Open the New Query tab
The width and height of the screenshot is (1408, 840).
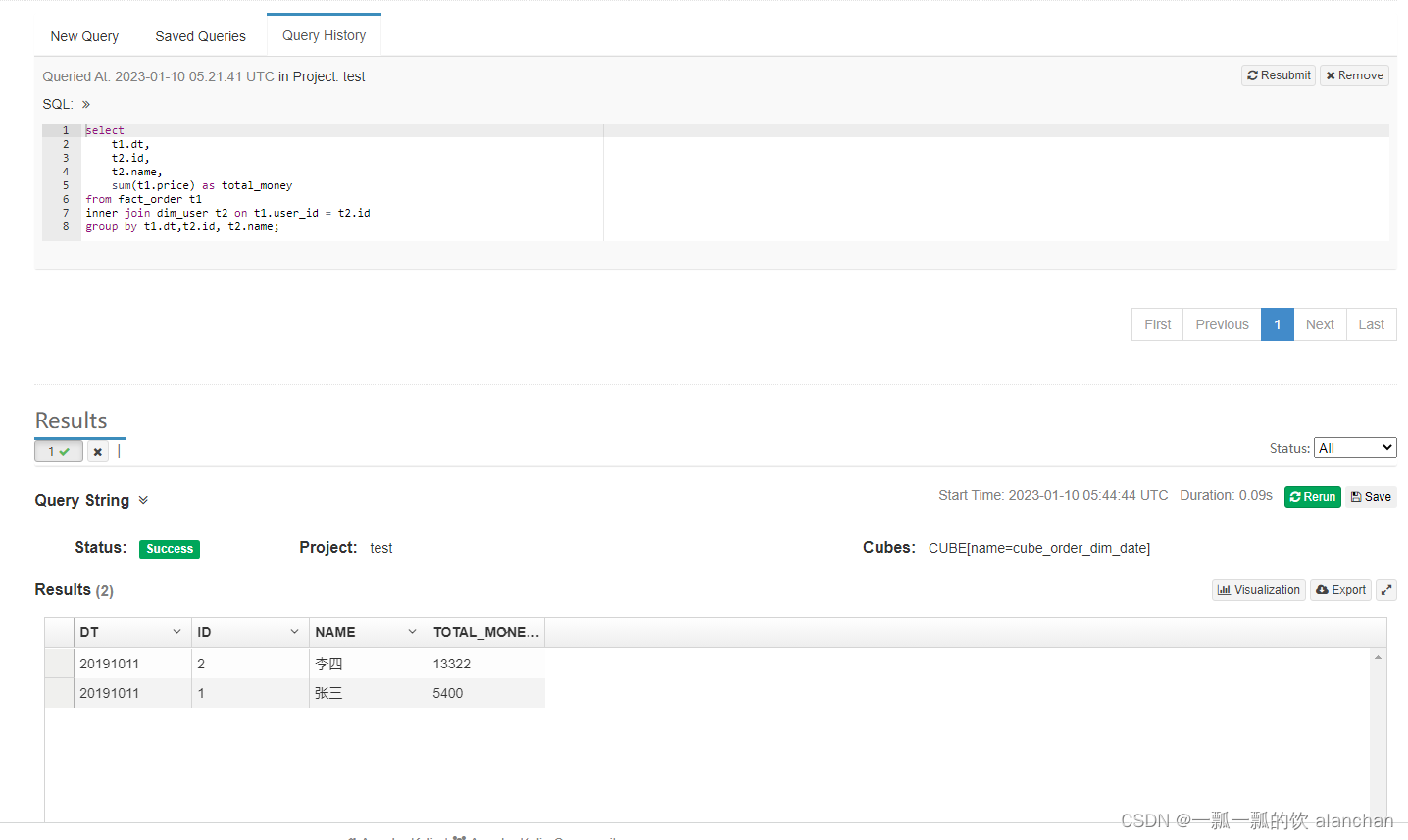point(84,36)
